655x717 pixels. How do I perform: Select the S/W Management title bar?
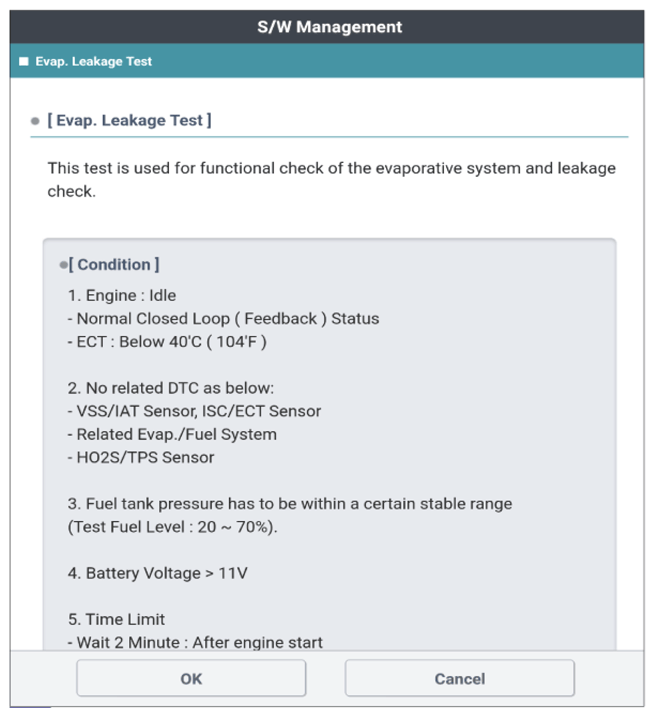[327, 27]
